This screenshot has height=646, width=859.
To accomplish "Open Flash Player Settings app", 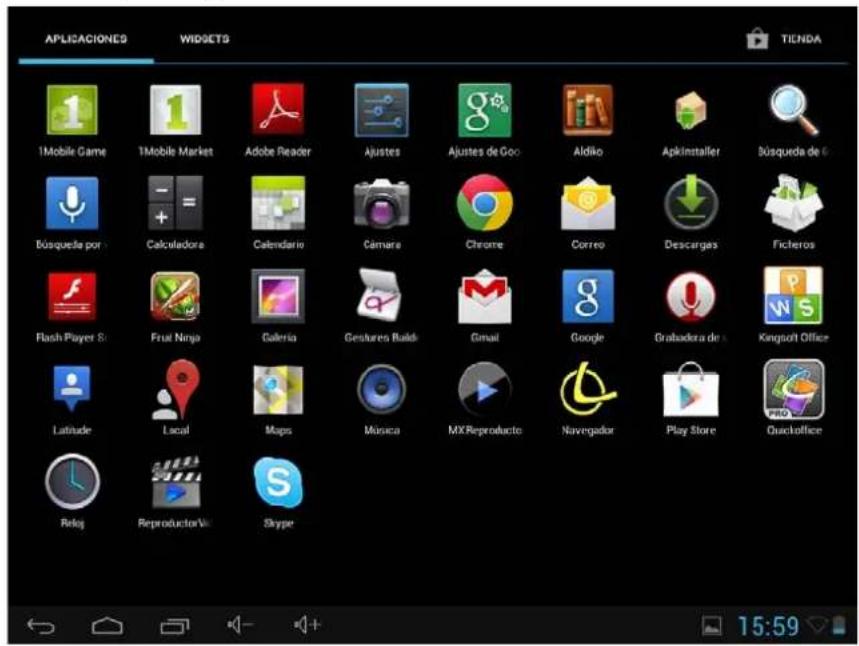I will coord(72,296).
